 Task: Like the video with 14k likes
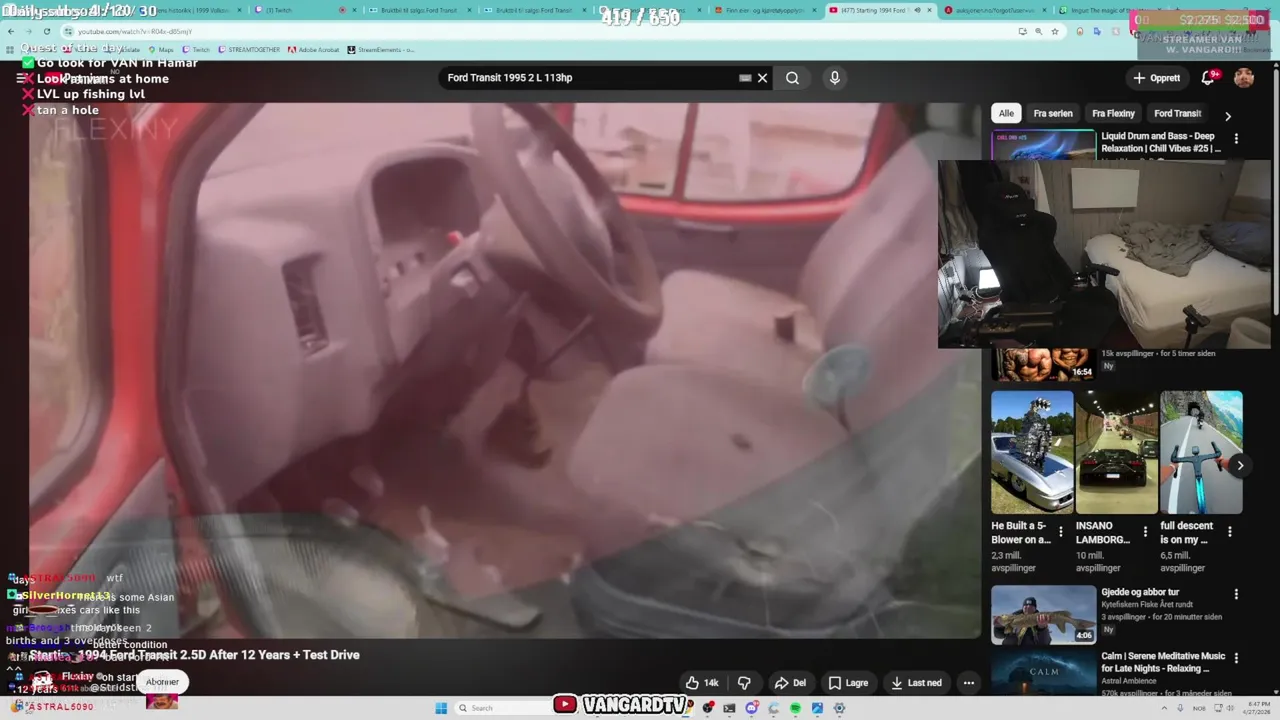[x=703, y=683]
